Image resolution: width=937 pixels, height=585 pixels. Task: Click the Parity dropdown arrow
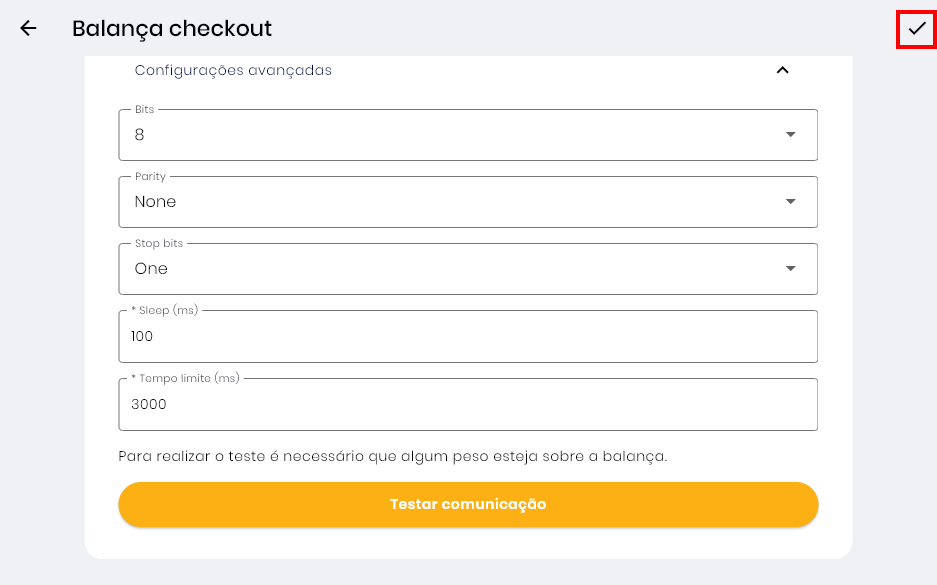tap(790, 201)
